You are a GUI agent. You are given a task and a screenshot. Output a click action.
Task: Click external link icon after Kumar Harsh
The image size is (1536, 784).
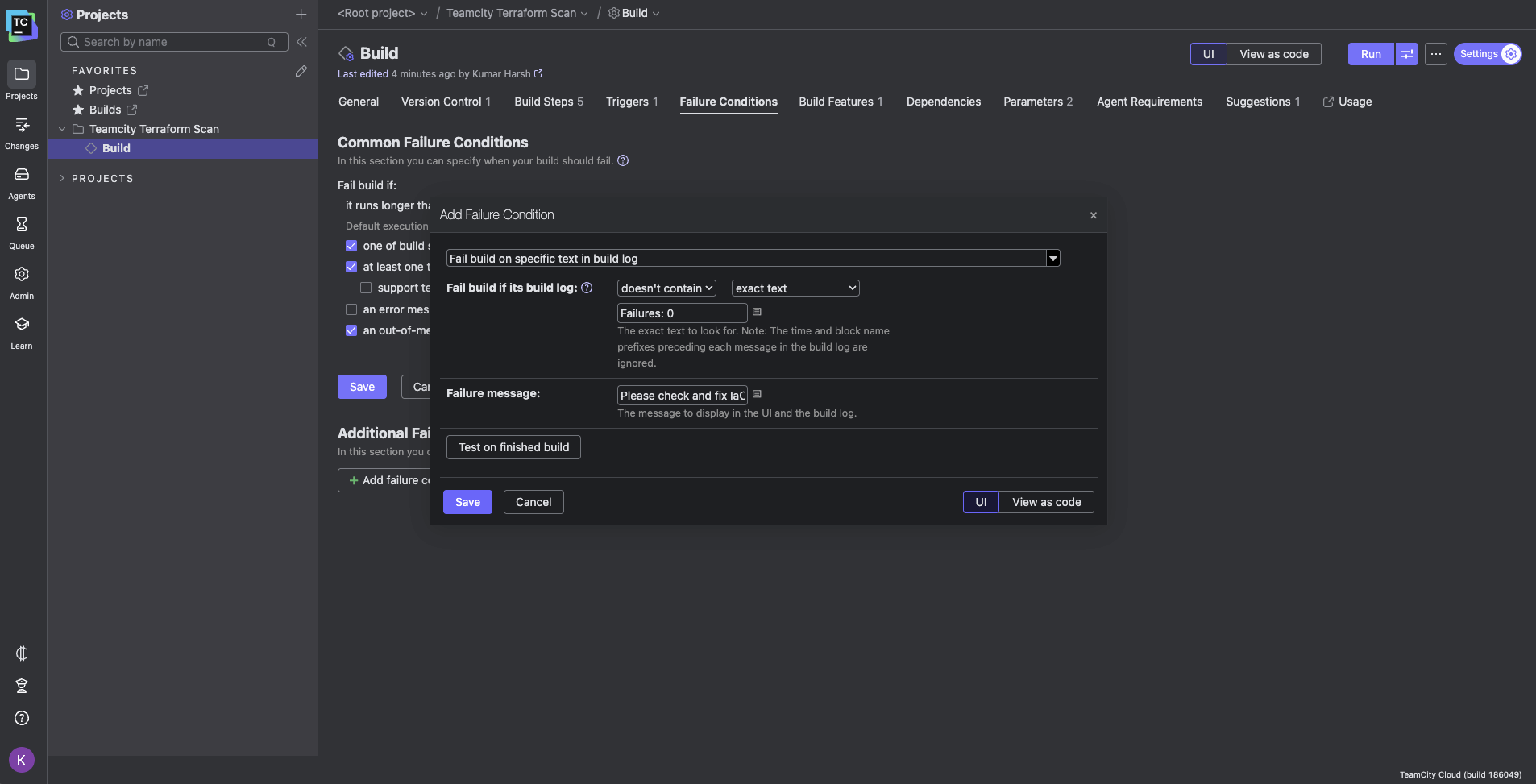click(x=538, y=73)
